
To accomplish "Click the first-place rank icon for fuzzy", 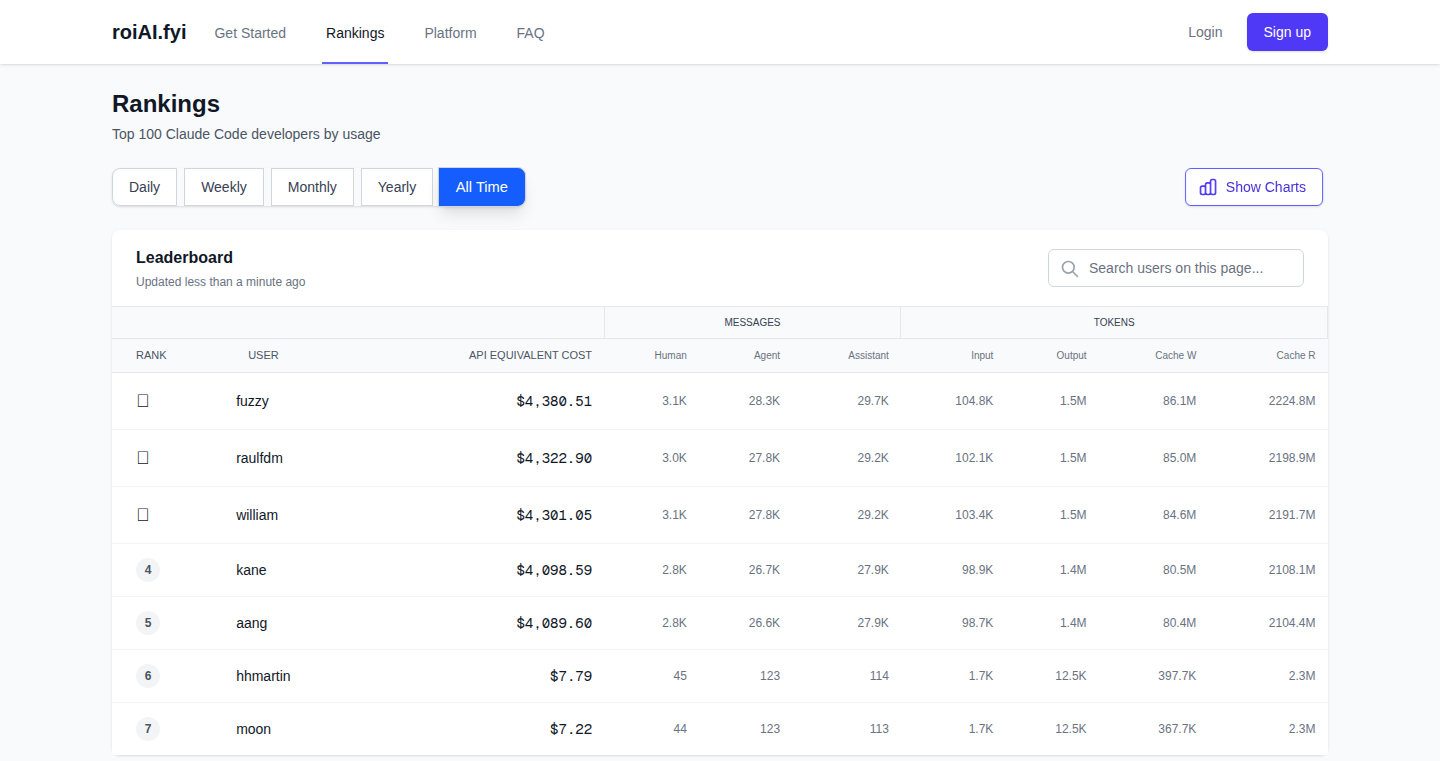I will [x=143, y=400].
